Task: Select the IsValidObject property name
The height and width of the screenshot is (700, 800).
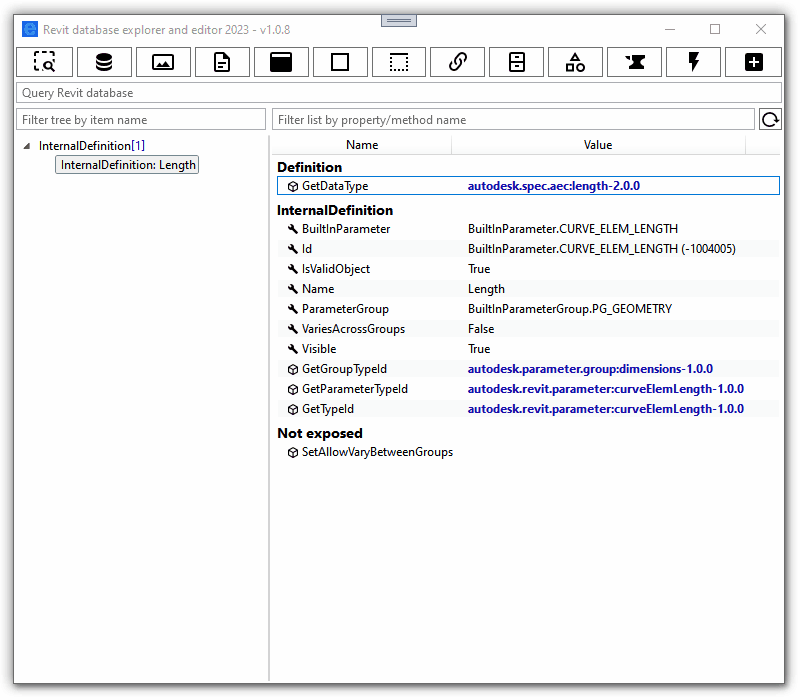Action: [x=336, y=269]
